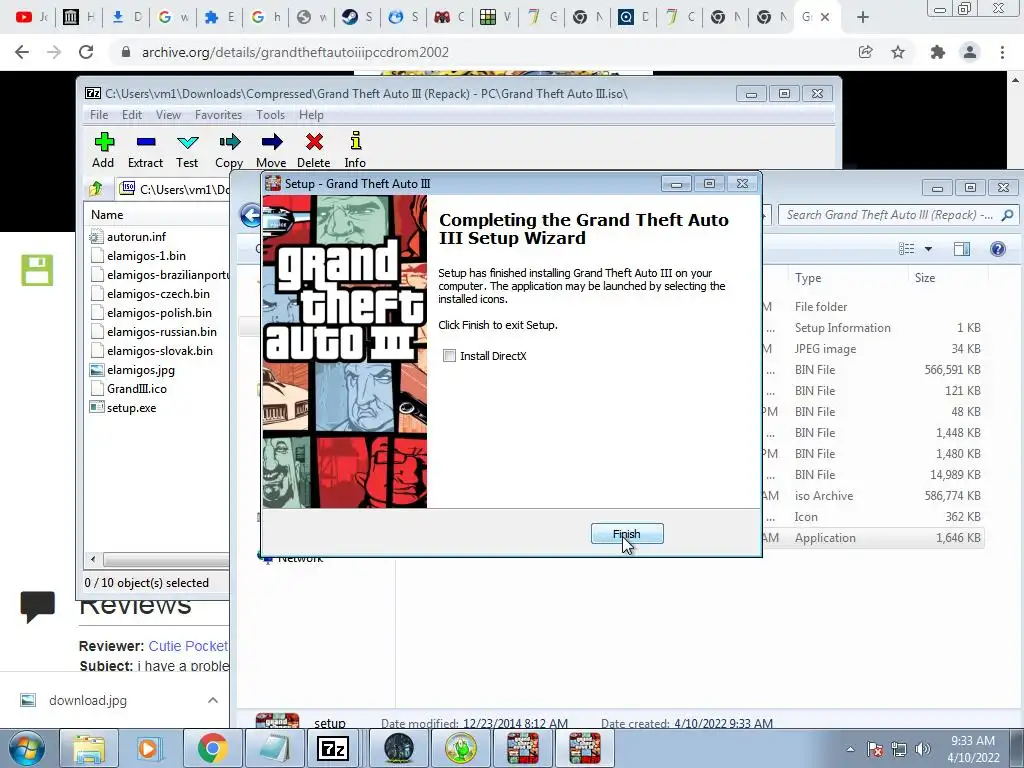Show hidden system tray icons
The image size is (1024, 768).
coord(850,749)
